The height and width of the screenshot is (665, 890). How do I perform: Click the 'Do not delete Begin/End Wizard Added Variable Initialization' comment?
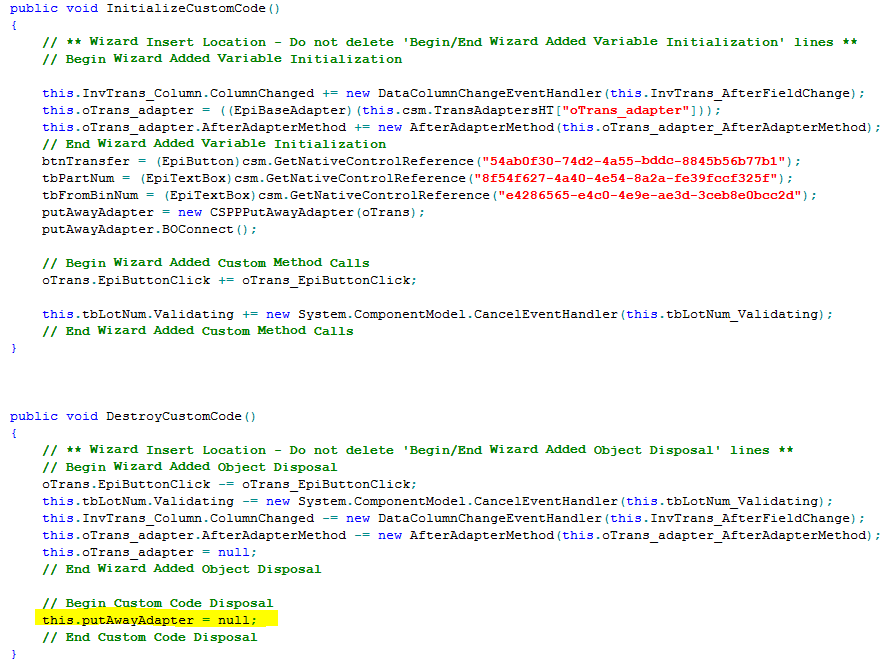450,42
